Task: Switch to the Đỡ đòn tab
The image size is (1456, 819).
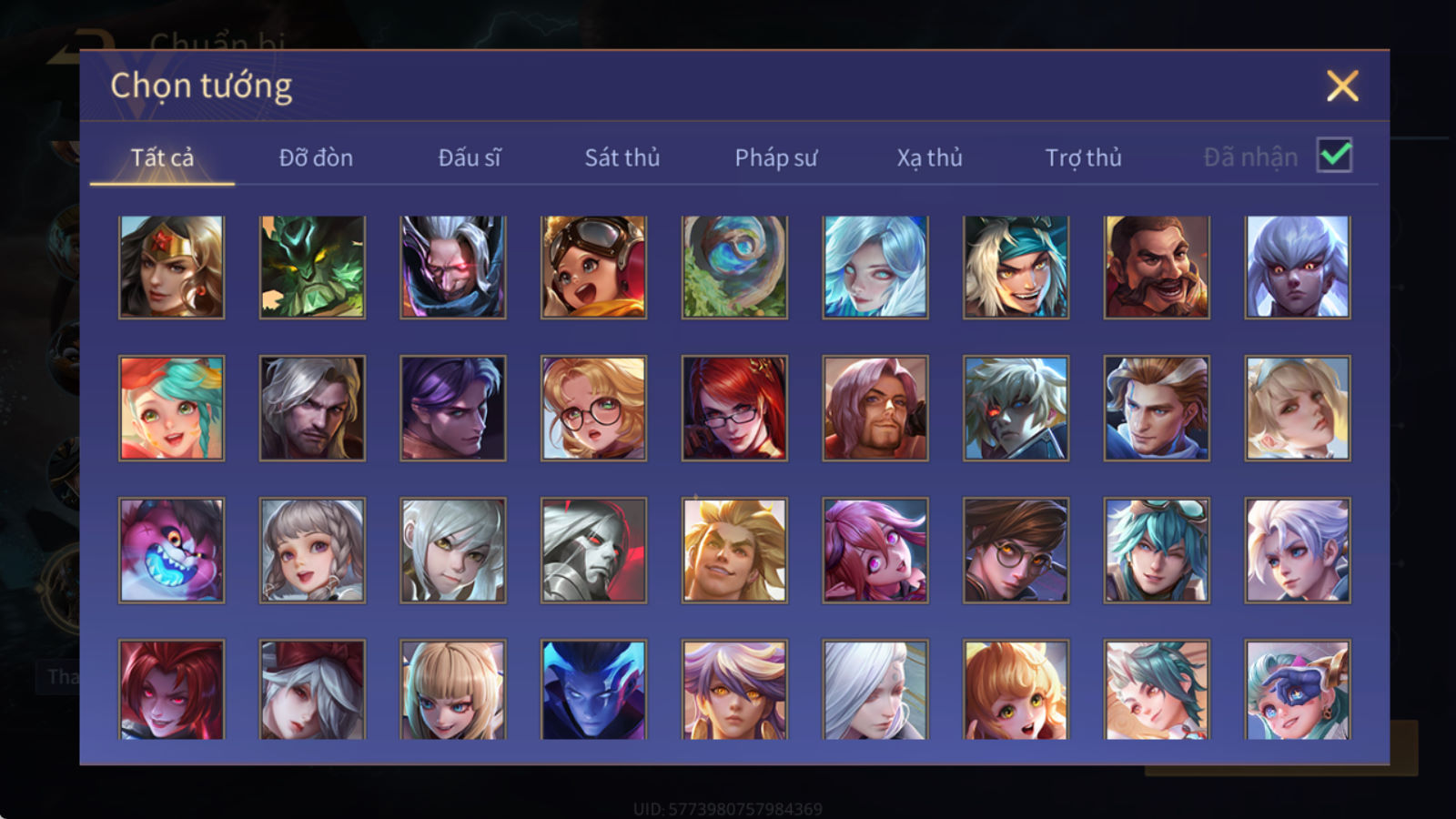Action: click(316, 157)
